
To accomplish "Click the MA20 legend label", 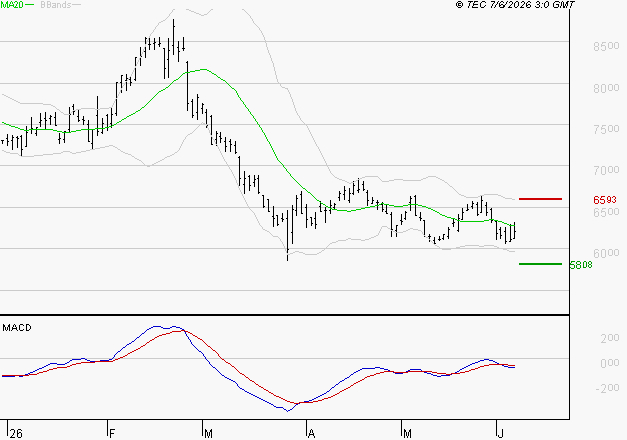I will pyautogui.click(x=11, y=5).
